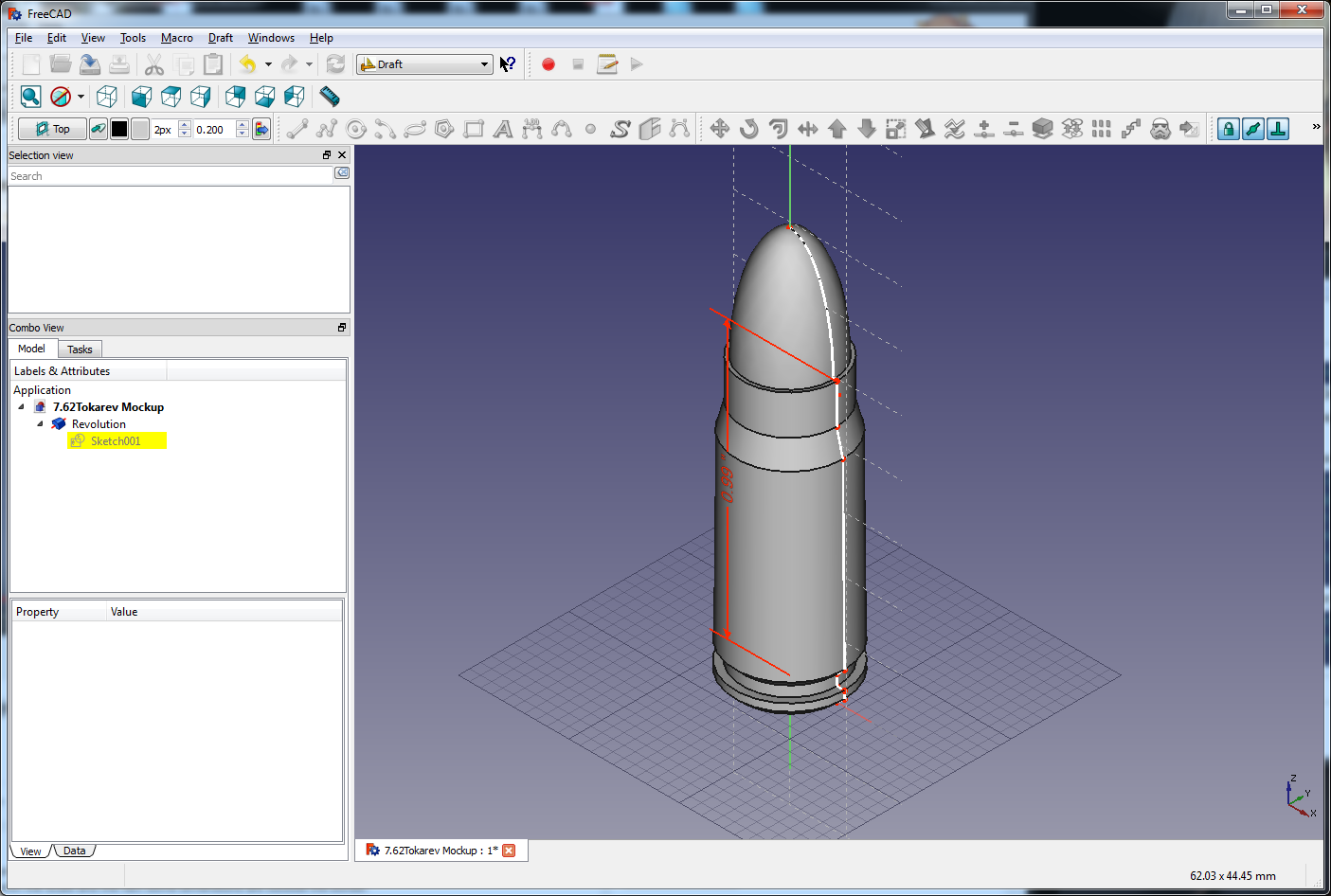Screen dimensions: 1331x896
Task: Start macro recording with red circle
Action: [x=548, y=64]
